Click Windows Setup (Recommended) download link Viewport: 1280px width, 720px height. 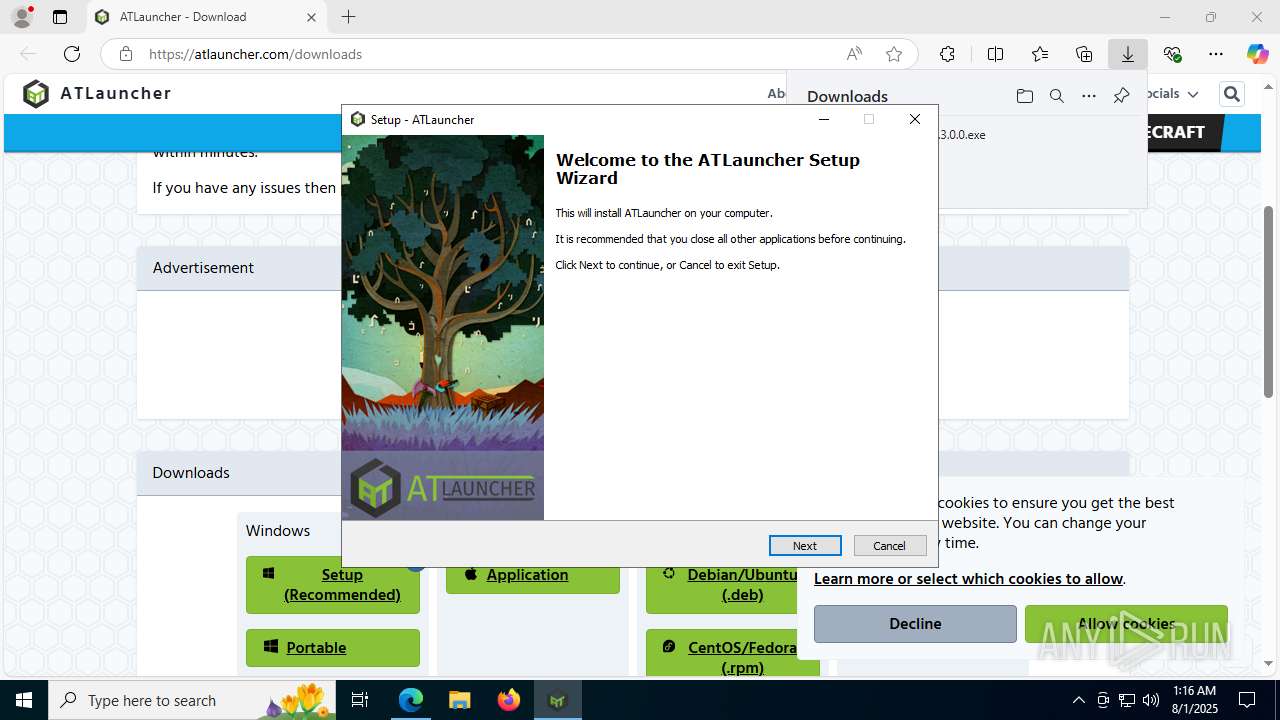click(333, 584)
